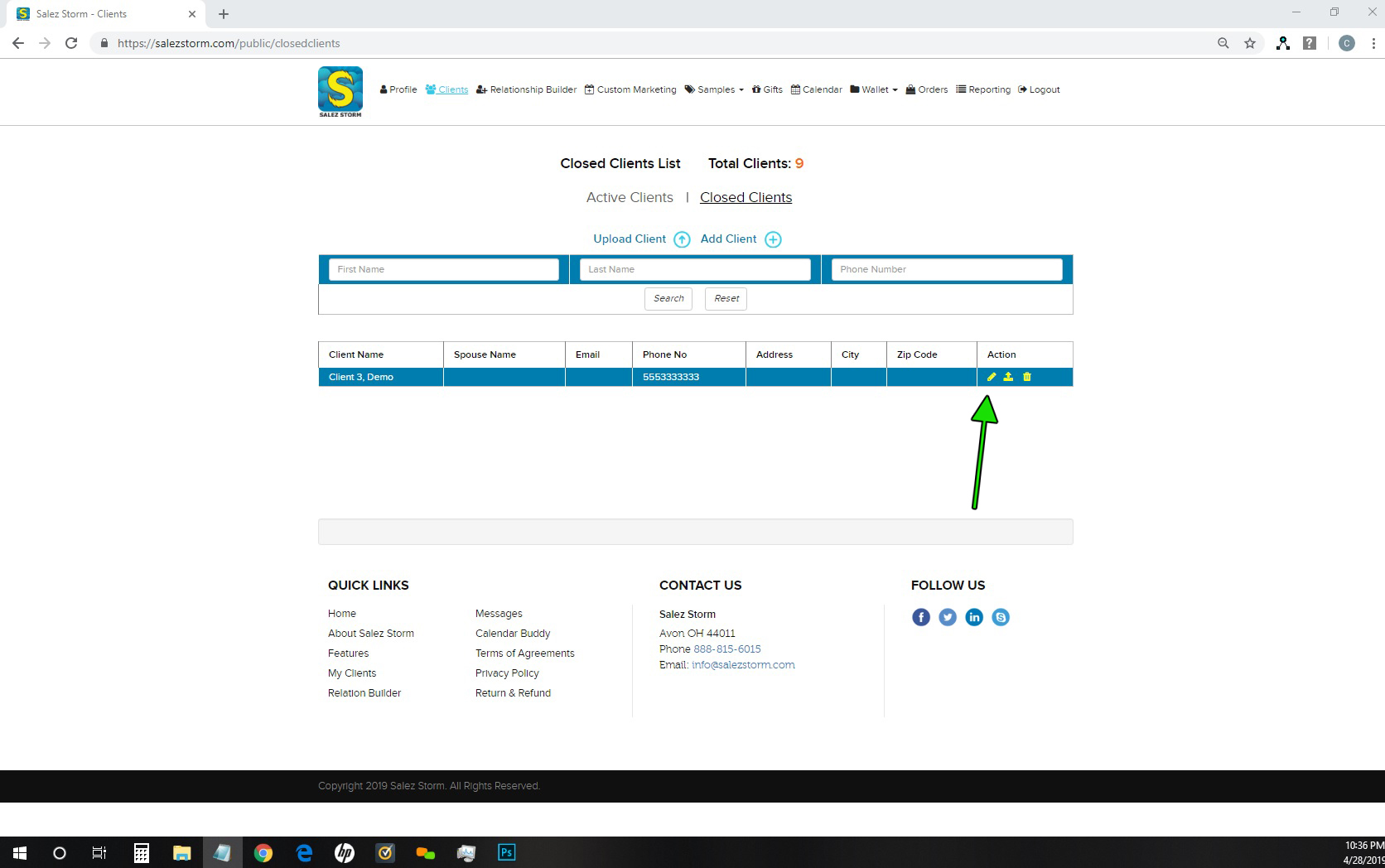Click the Add Client plus icon
The width and height of the screenshot is (1385, 868).
click(x=773, y=239)
